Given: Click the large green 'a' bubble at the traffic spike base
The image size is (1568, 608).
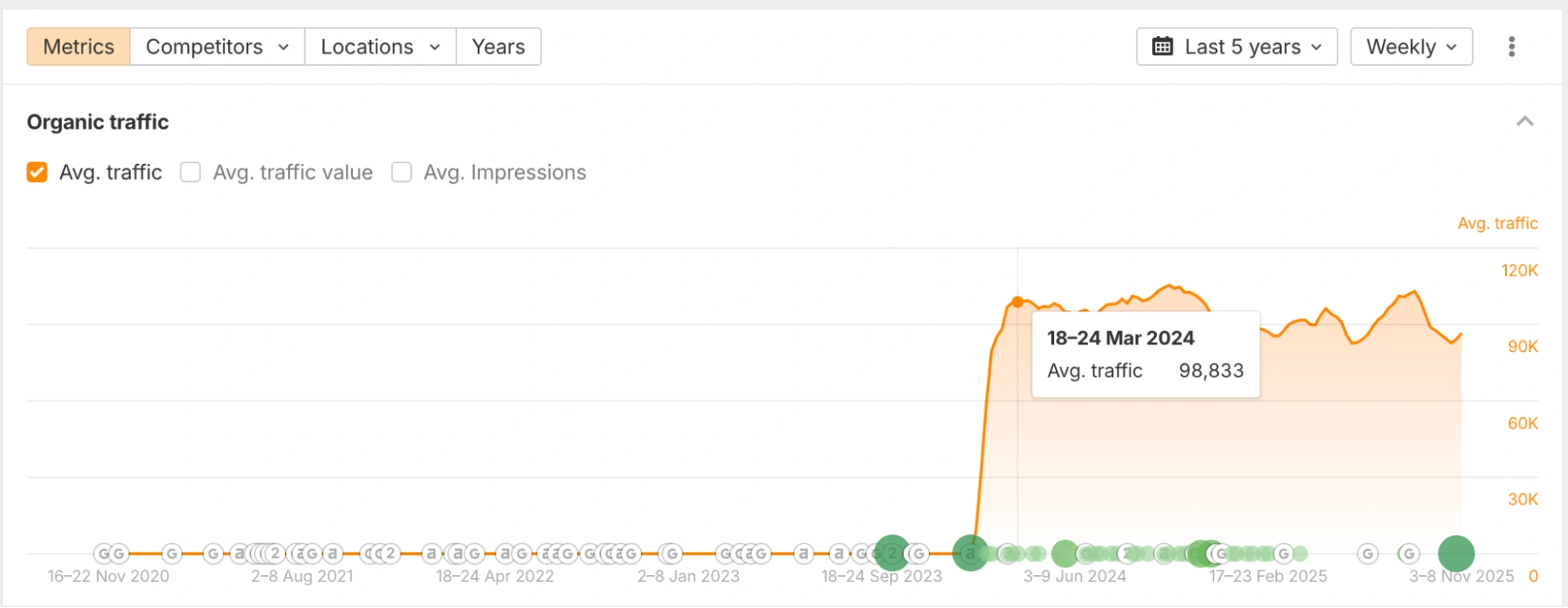Looking at the screenshot, I should point(970,553).
